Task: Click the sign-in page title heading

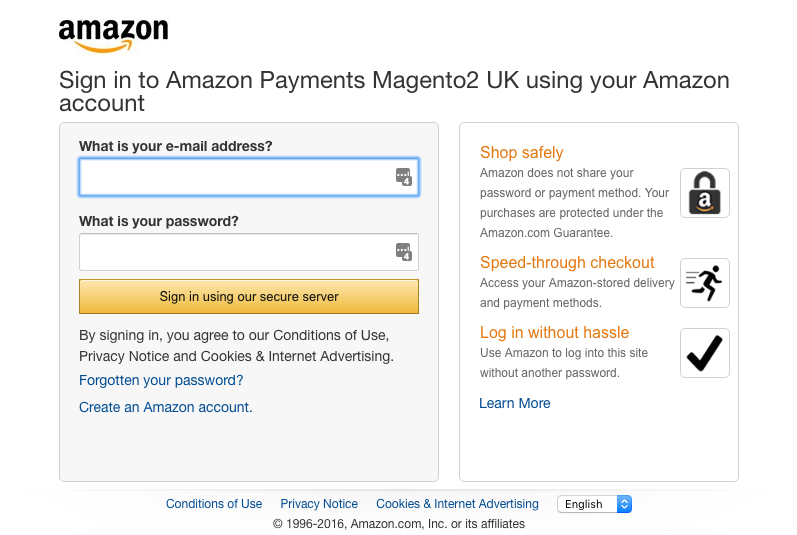Action: (394, 91)
